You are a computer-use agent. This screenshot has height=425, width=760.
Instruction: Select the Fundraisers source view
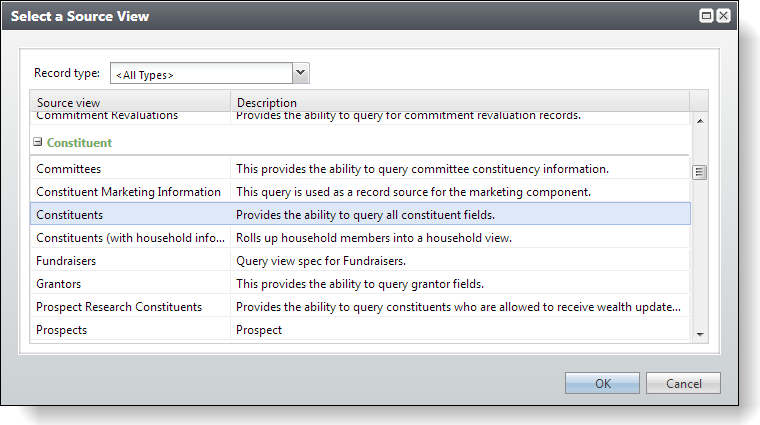click(360, 261)
